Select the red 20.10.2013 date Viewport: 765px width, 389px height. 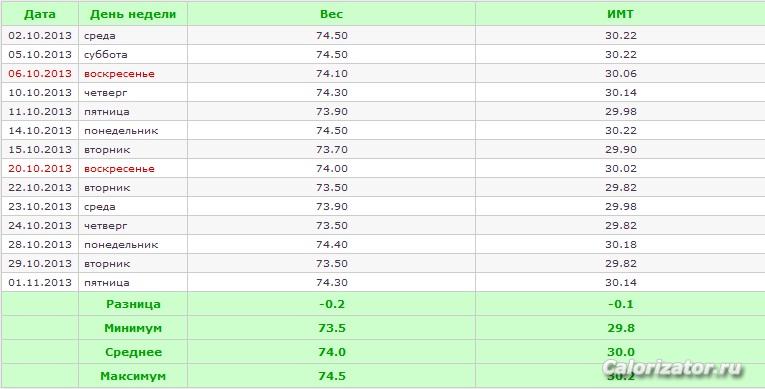click(x=40, y=168)
